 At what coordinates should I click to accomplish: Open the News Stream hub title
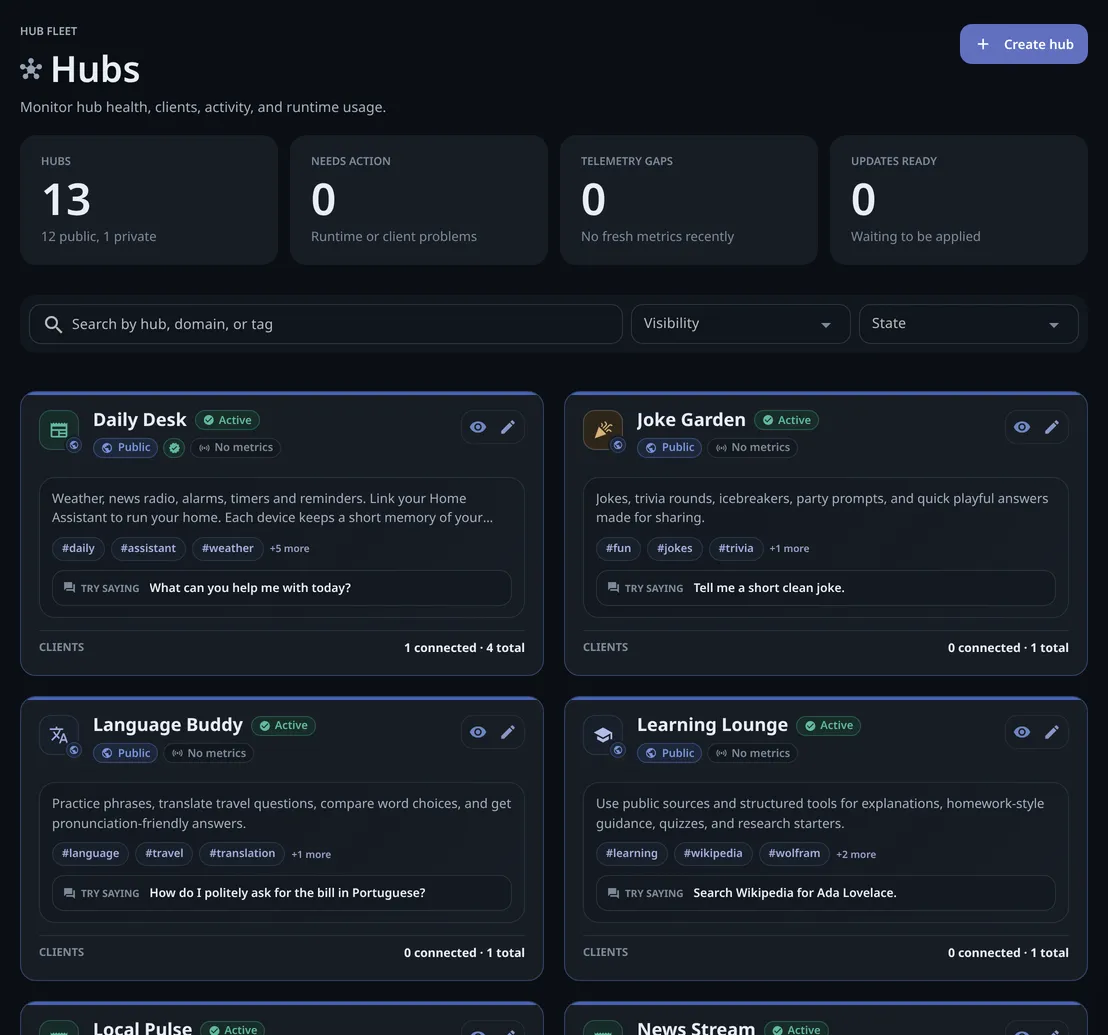pos(695,1028)
